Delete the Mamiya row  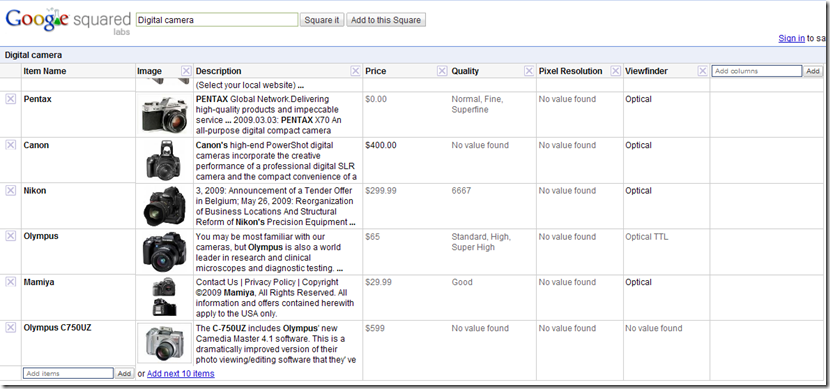[11, 282]
